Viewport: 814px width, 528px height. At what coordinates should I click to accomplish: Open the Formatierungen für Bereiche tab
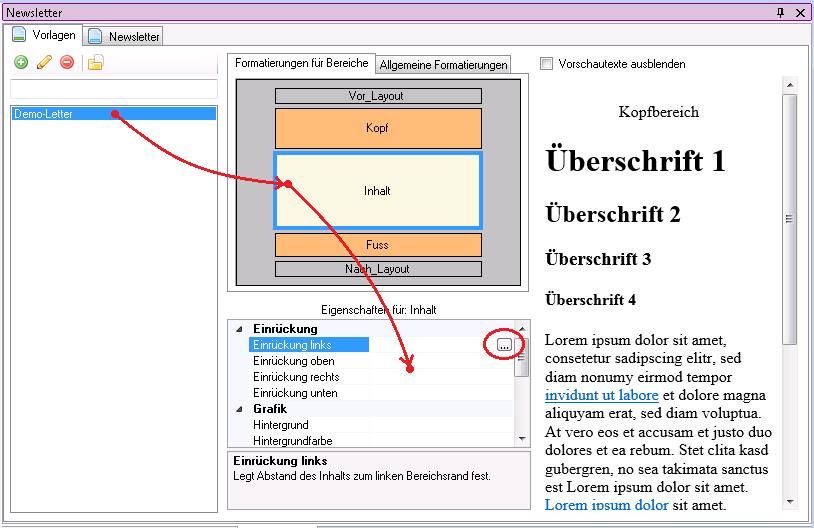[302, 63]
